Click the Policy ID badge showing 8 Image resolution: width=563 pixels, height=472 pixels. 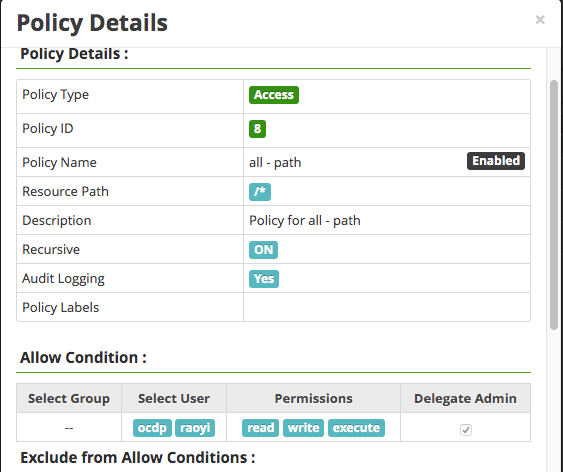click(257, 128)
